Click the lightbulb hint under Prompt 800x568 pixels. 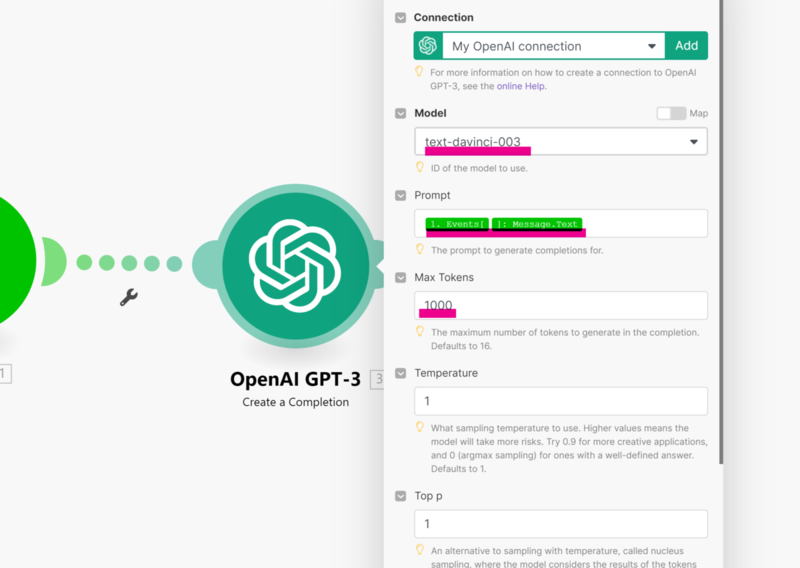pos(419,249)
